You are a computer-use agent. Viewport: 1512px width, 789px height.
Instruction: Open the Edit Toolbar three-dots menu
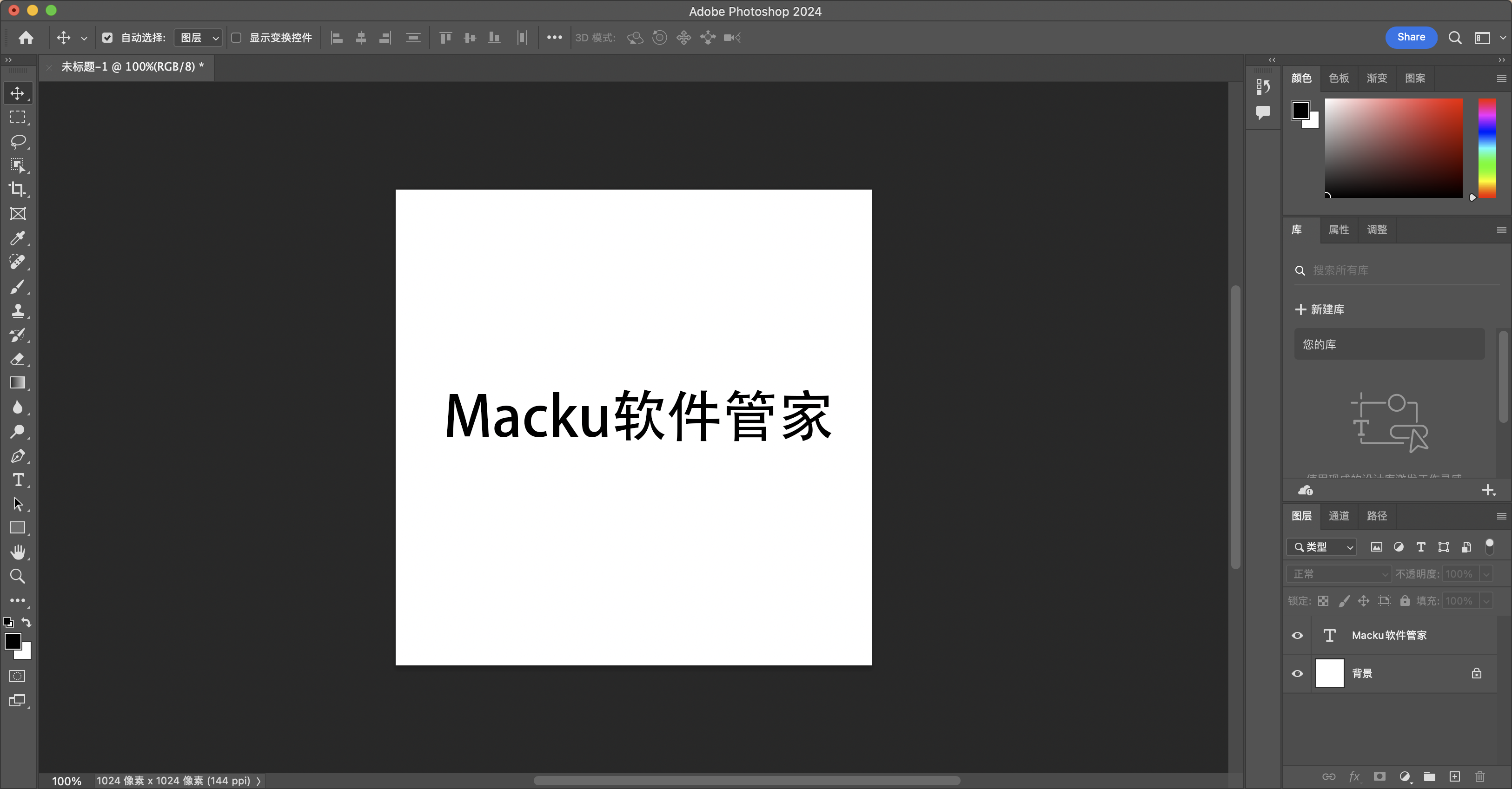click(x=18, y=601)
